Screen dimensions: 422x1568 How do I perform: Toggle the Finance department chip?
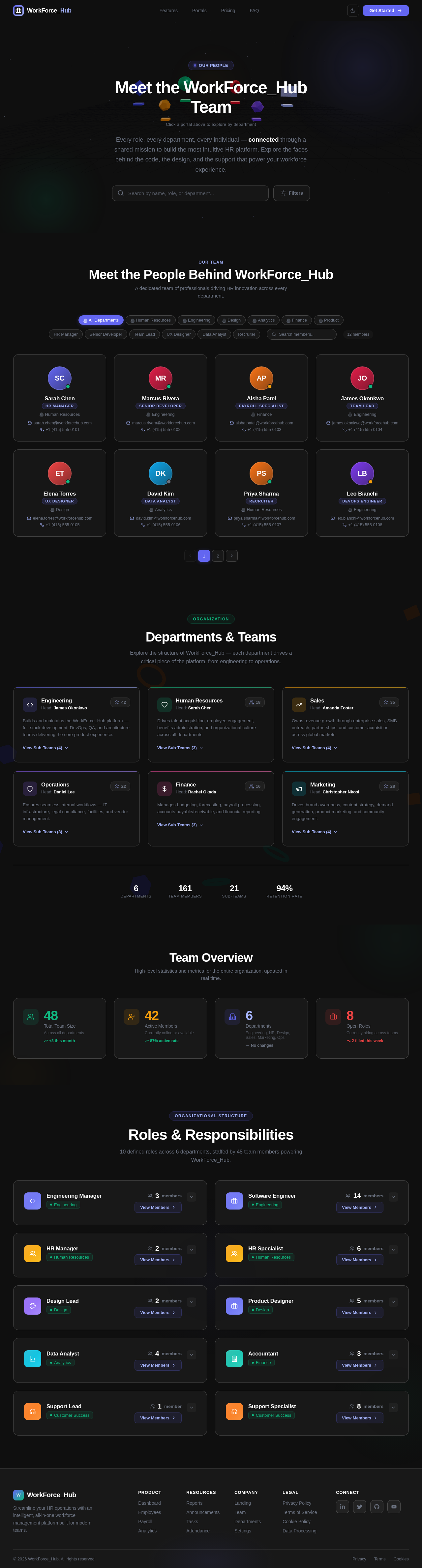(297, 320)
